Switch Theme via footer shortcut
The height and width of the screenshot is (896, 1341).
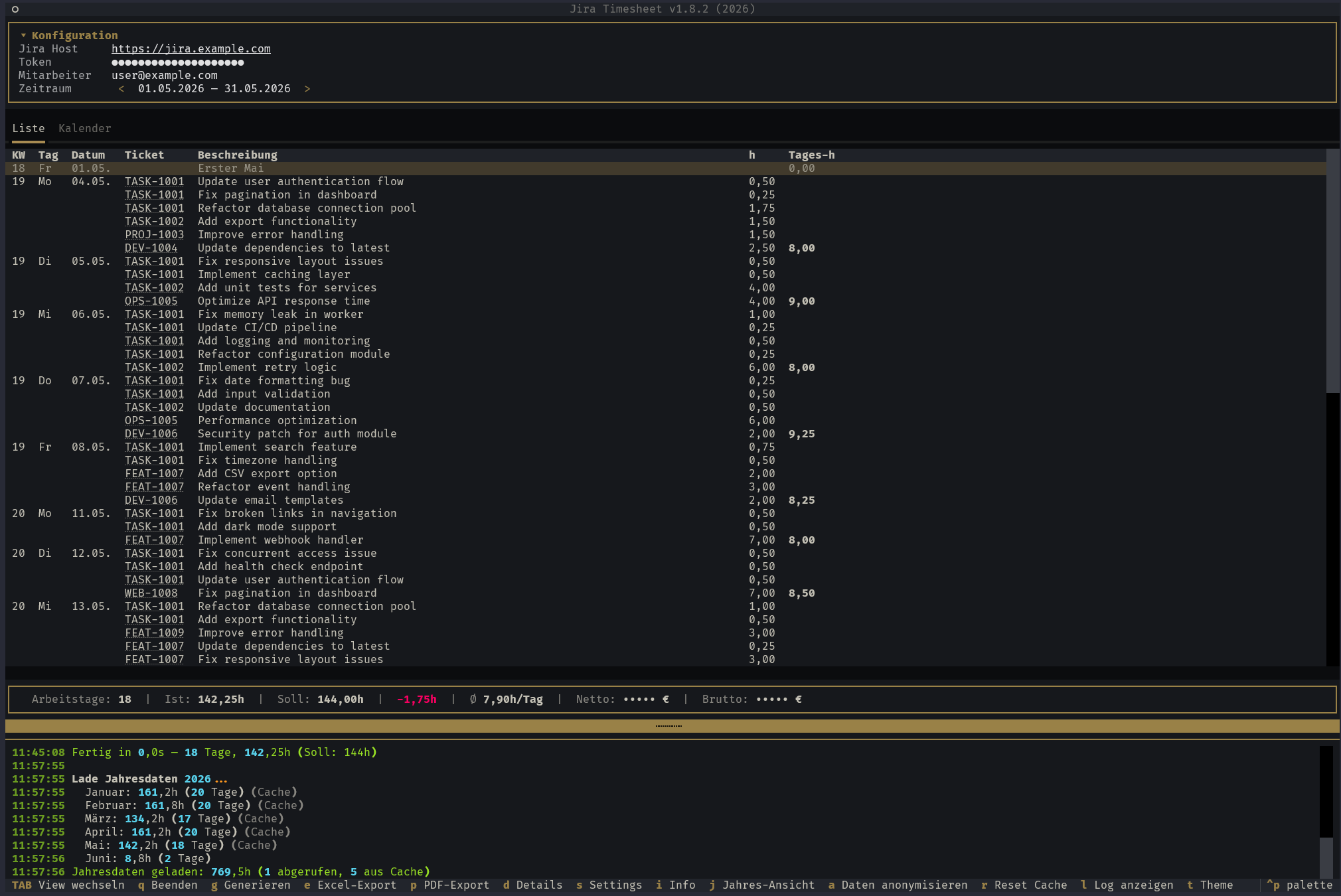click(1210, 885)
